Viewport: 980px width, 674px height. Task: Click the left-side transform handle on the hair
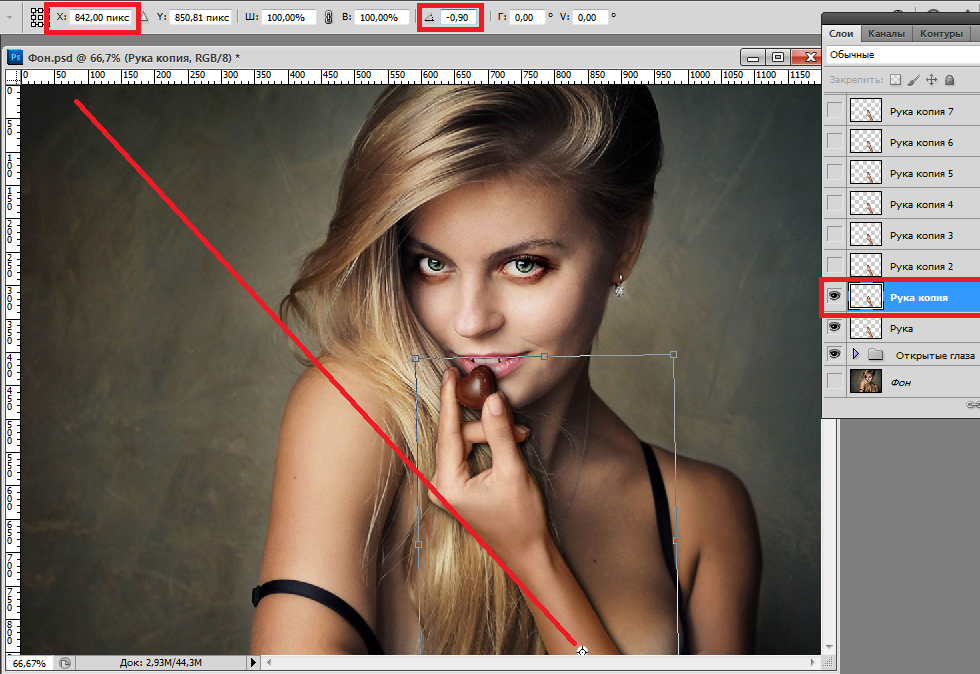point(418,545)
